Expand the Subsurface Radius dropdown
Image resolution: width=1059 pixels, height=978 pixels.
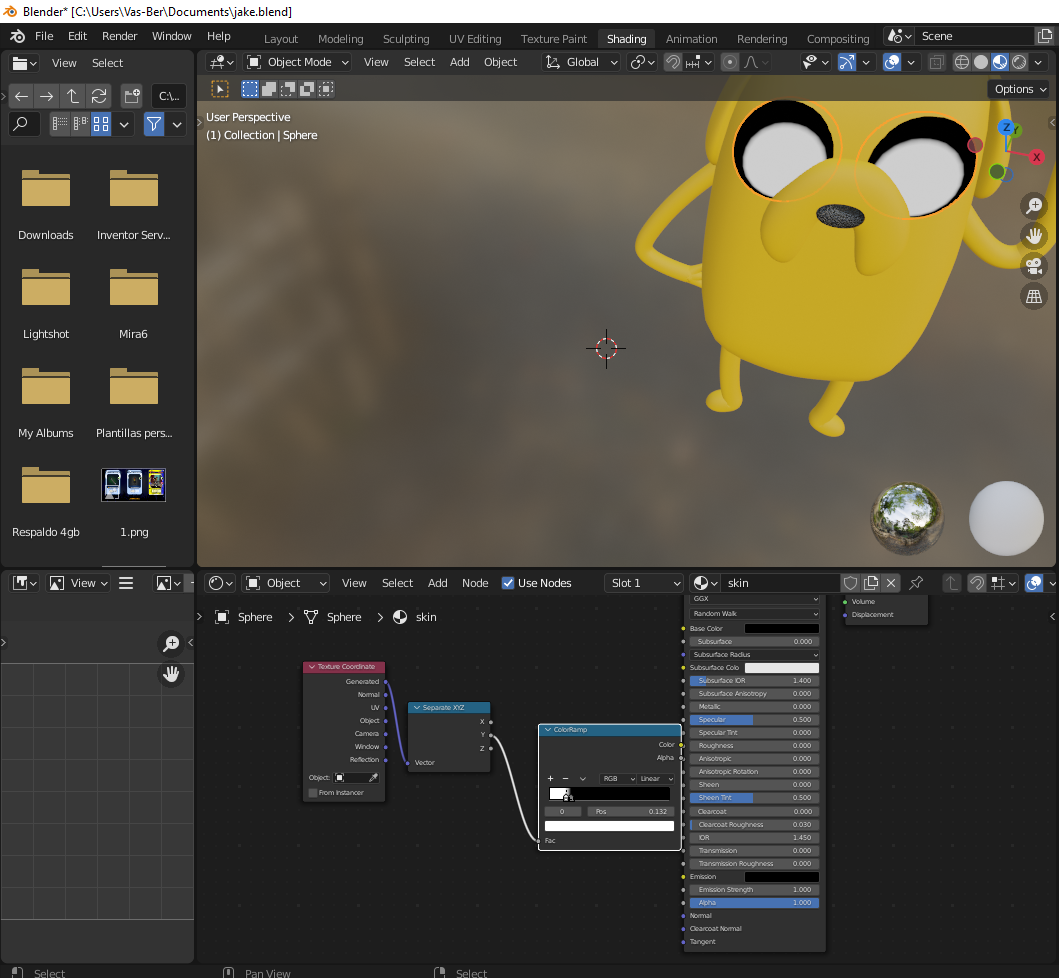(x=754, y=654)
